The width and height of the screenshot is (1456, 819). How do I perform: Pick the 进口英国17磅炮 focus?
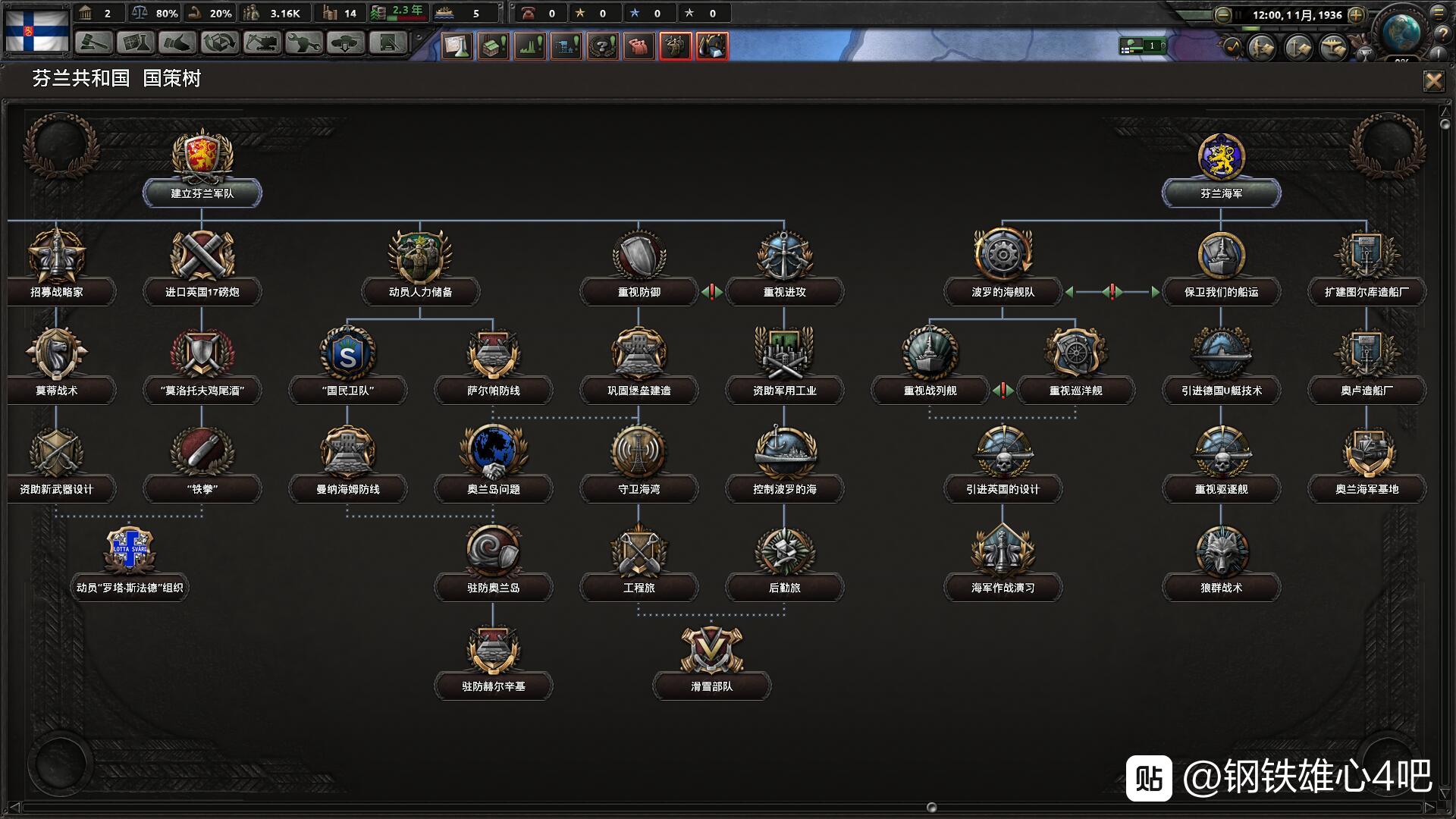pos(202,267)
